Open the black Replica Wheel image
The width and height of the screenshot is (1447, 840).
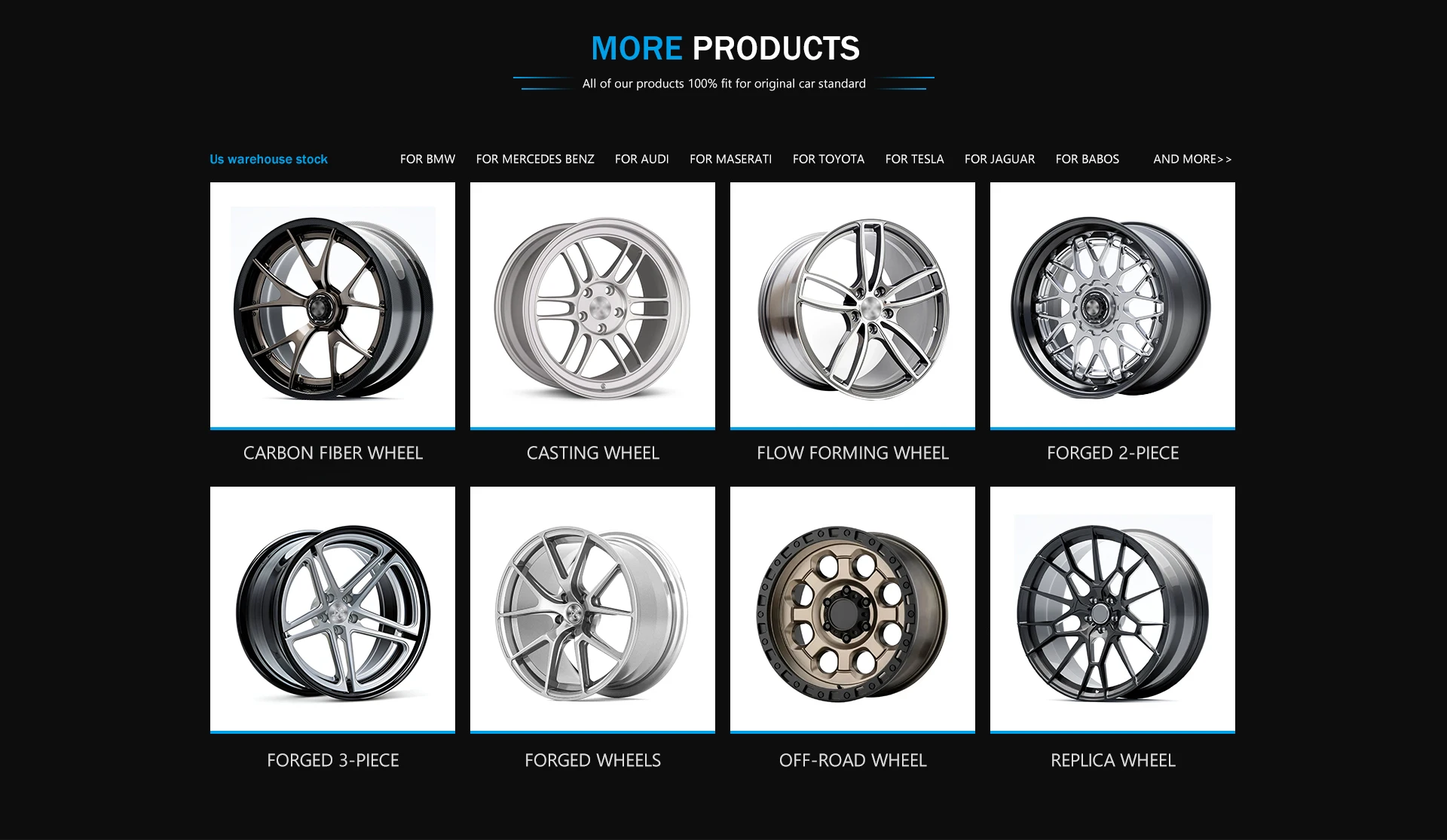click(1112, 609)
